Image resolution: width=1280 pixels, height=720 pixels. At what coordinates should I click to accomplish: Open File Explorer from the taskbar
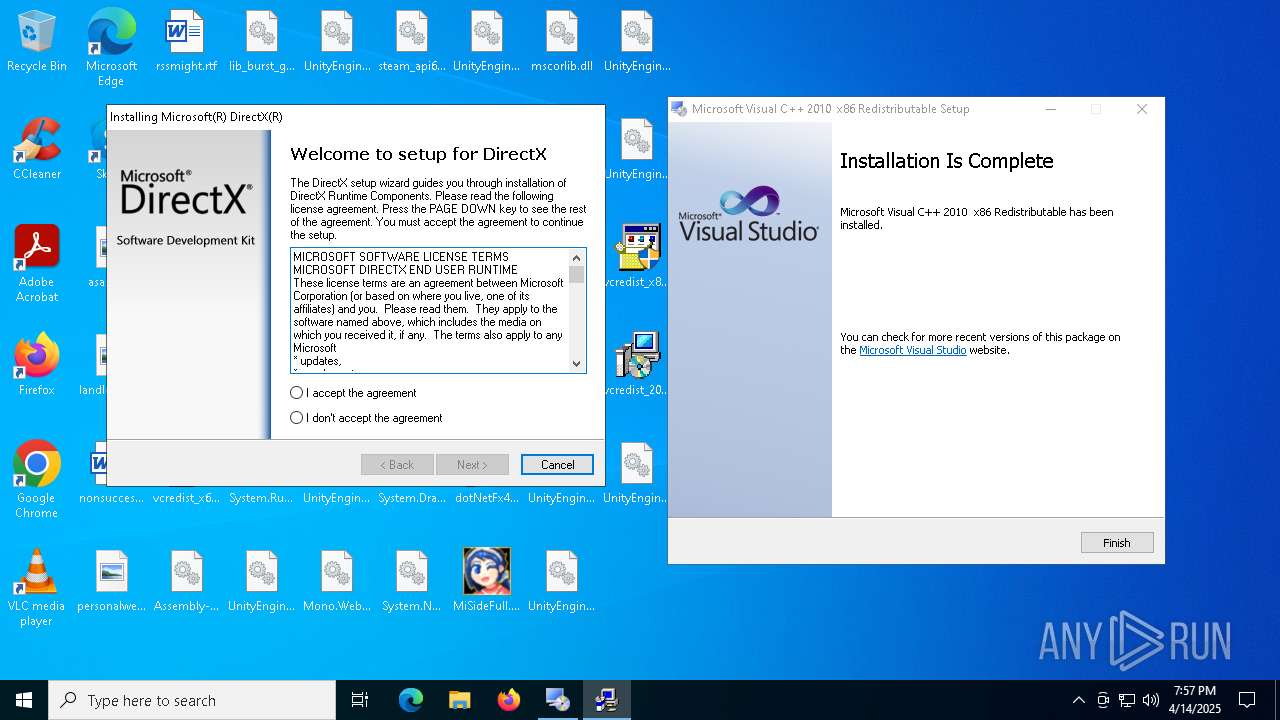[x=459, y=700]
